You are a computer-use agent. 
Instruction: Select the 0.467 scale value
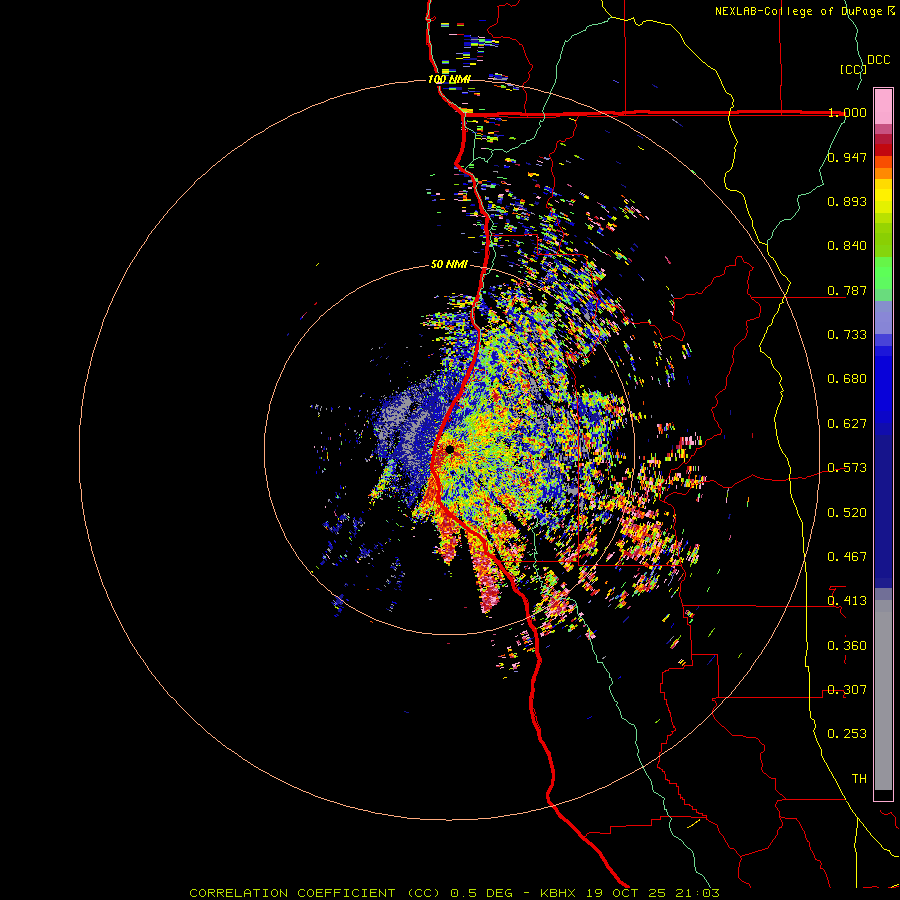point(847,557)
